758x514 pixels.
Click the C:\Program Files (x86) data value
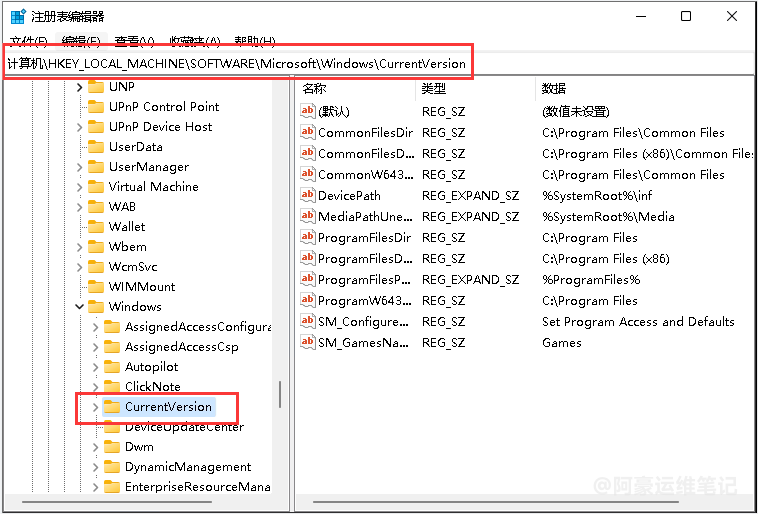[x=606, y=259]
